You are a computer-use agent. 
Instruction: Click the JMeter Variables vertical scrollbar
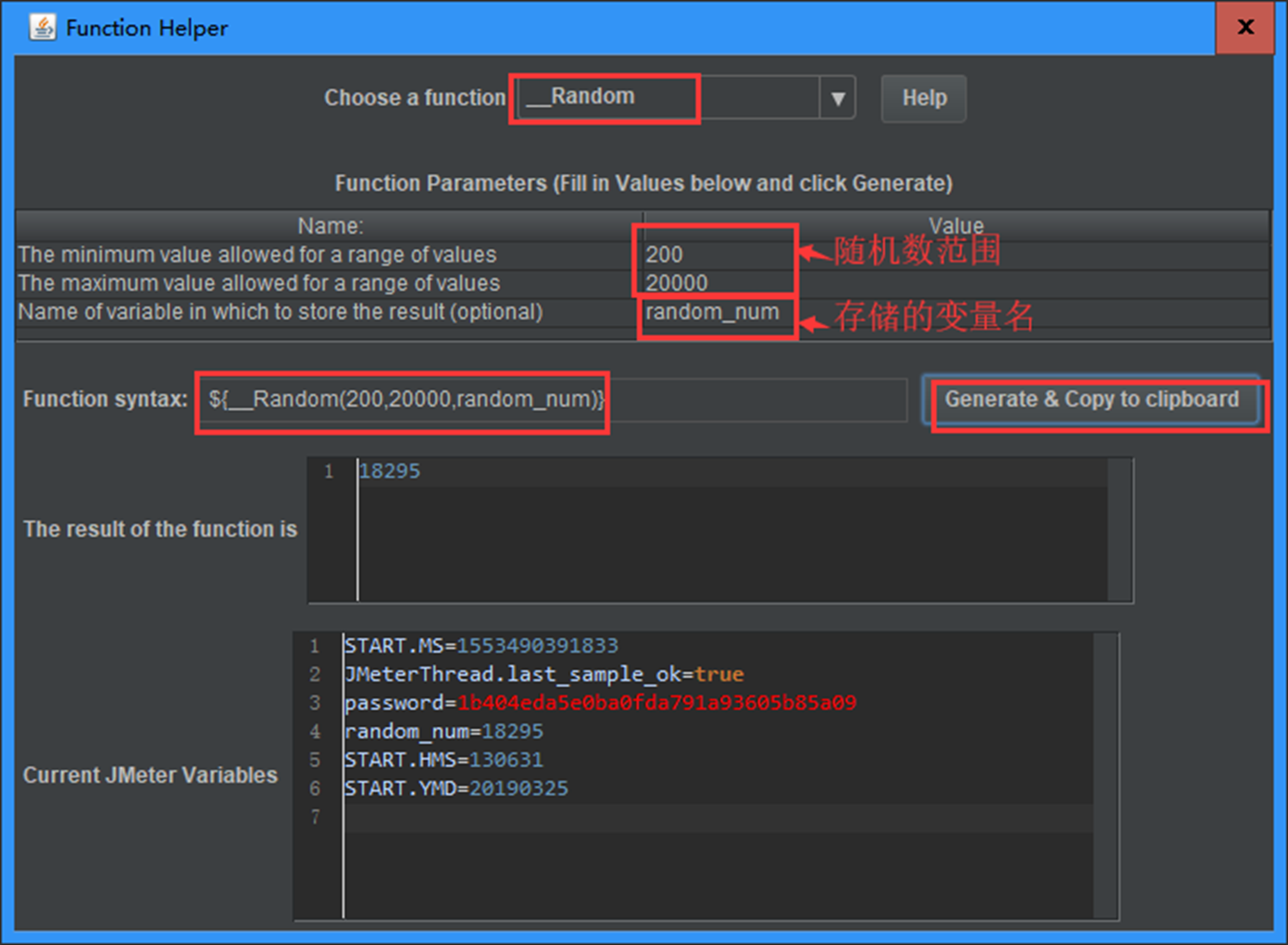coord(1105,776)
